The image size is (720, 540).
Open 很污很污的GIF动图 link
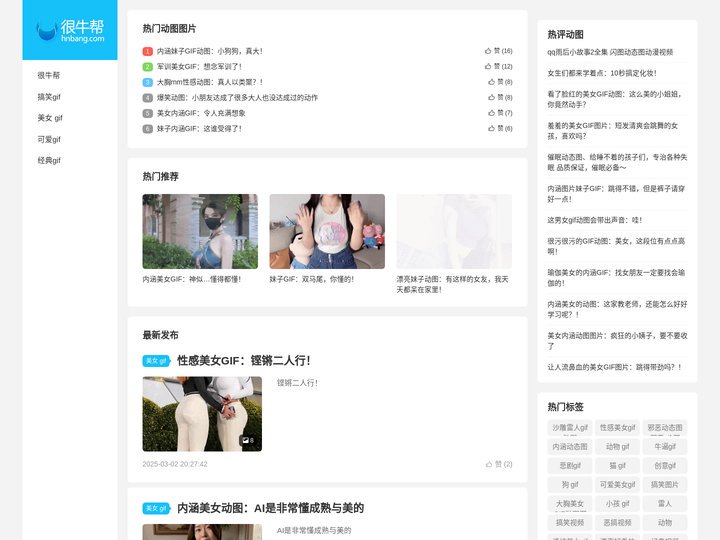616,246
